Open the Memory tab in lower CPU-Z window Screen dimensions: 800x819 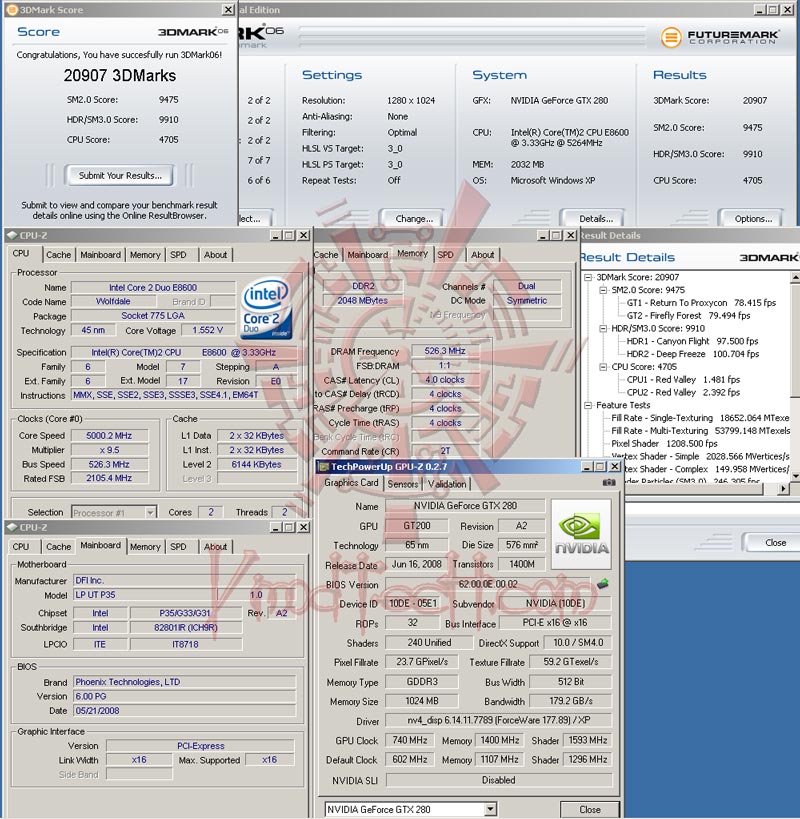[145, 547]
